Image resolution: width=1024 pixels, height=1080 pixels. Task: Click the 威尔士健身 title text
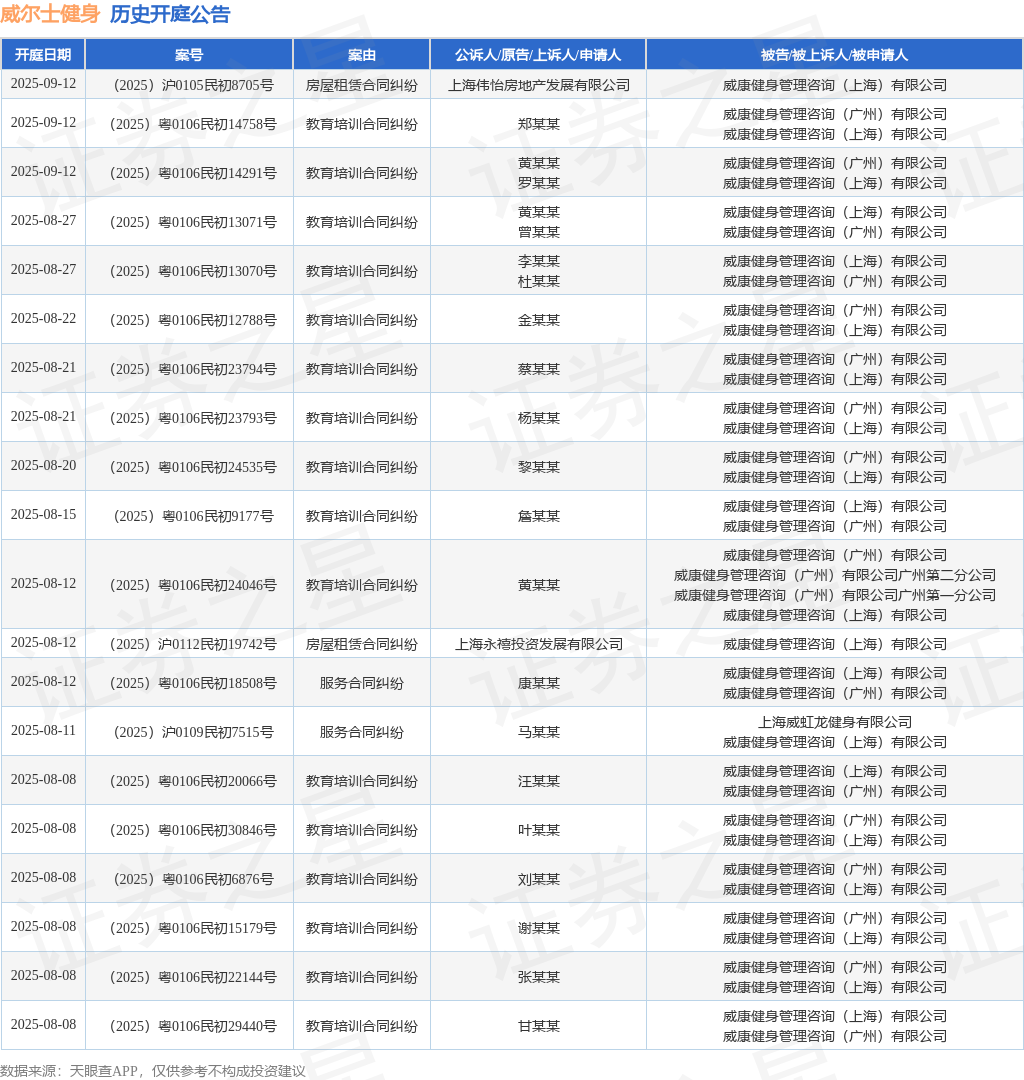click(50, 14)
